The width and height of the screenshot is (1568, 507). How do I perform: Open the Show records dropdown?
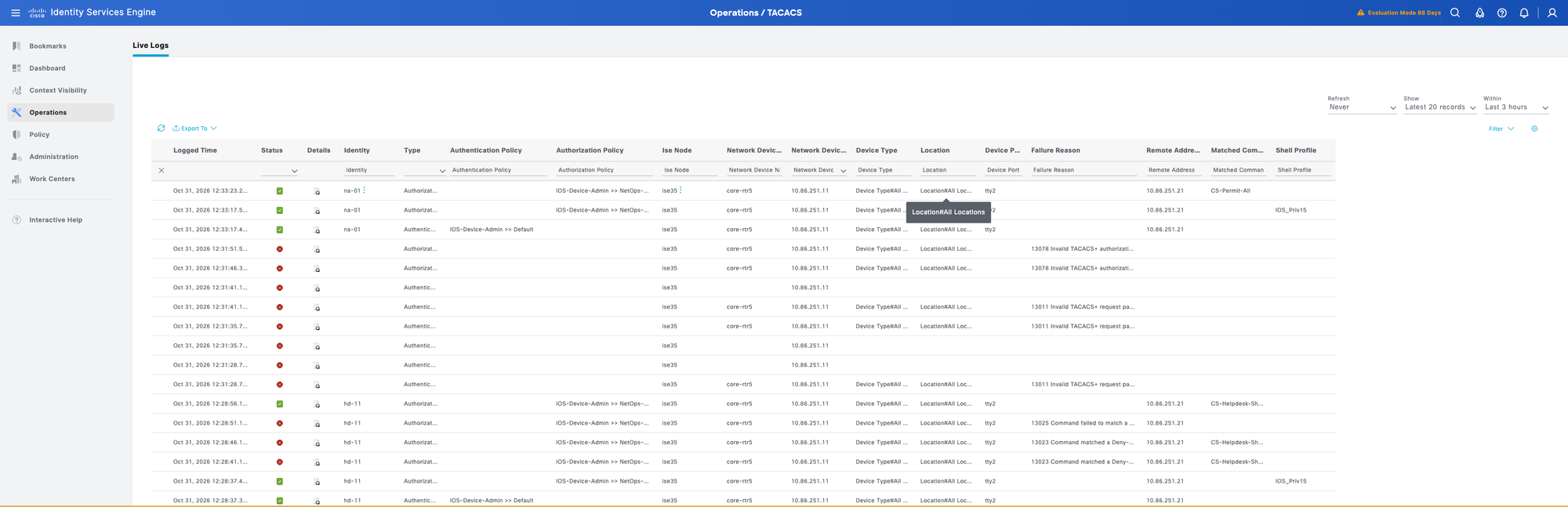pos(1440,107)
